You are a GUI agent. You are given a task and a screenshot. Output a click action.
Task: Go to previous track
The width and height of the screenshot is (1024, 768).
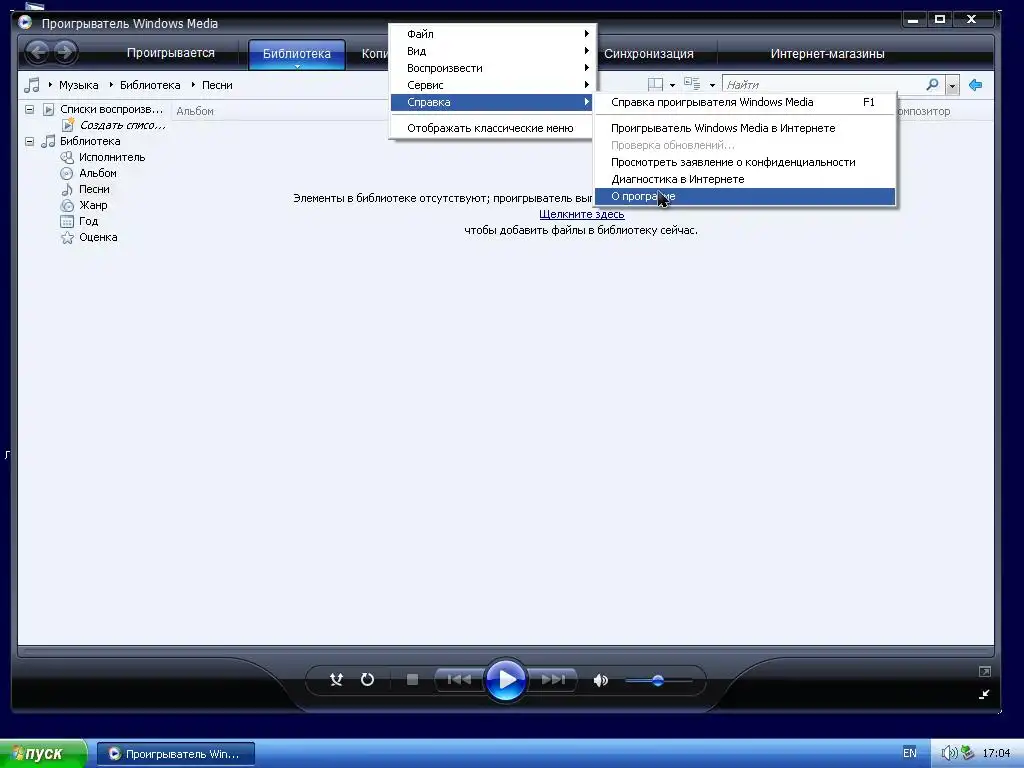tap(459, 680)
